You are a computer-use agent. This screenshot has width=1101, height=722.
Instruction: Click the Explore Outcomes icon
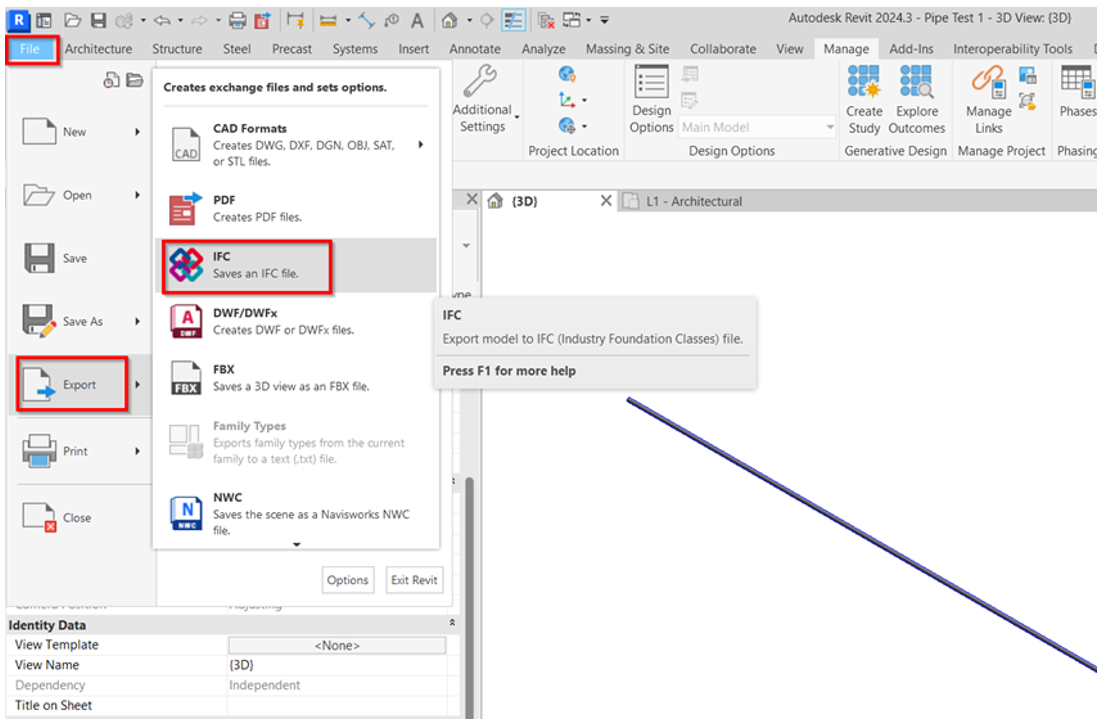coord(916,81)
